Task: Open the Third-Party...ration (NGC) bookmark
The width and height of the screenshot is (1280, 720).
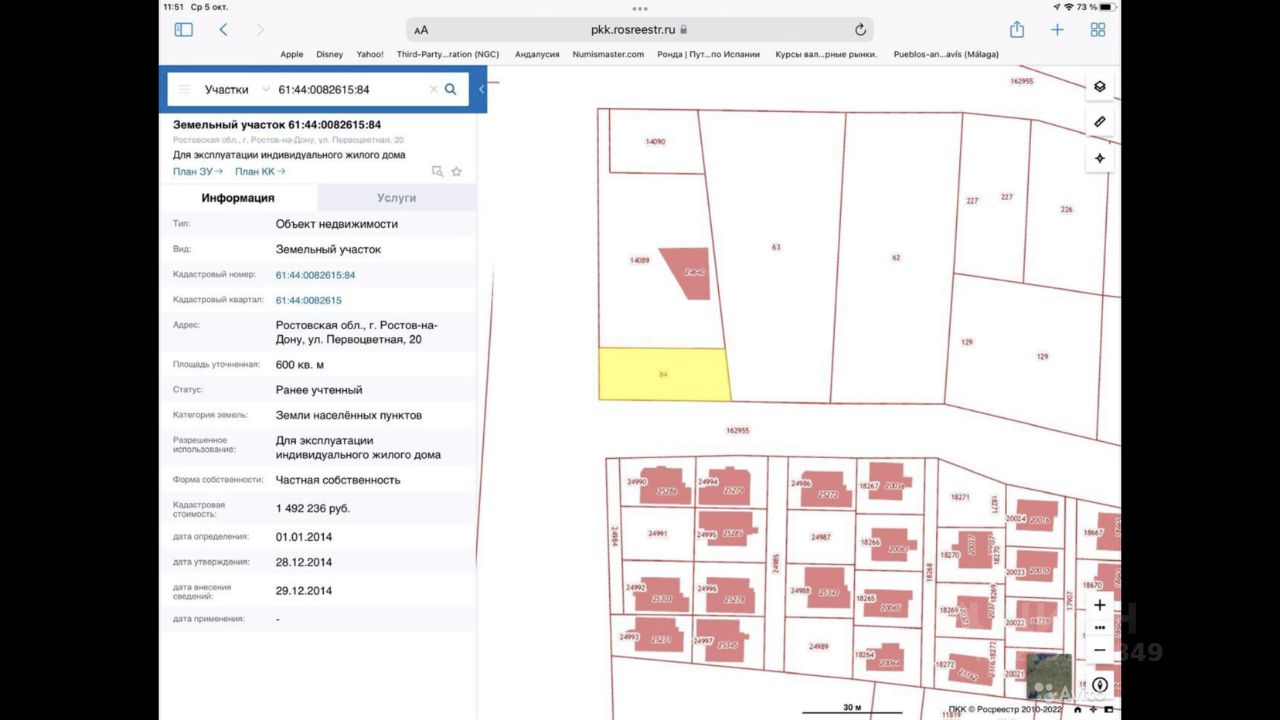Action: tap(448, 54)
